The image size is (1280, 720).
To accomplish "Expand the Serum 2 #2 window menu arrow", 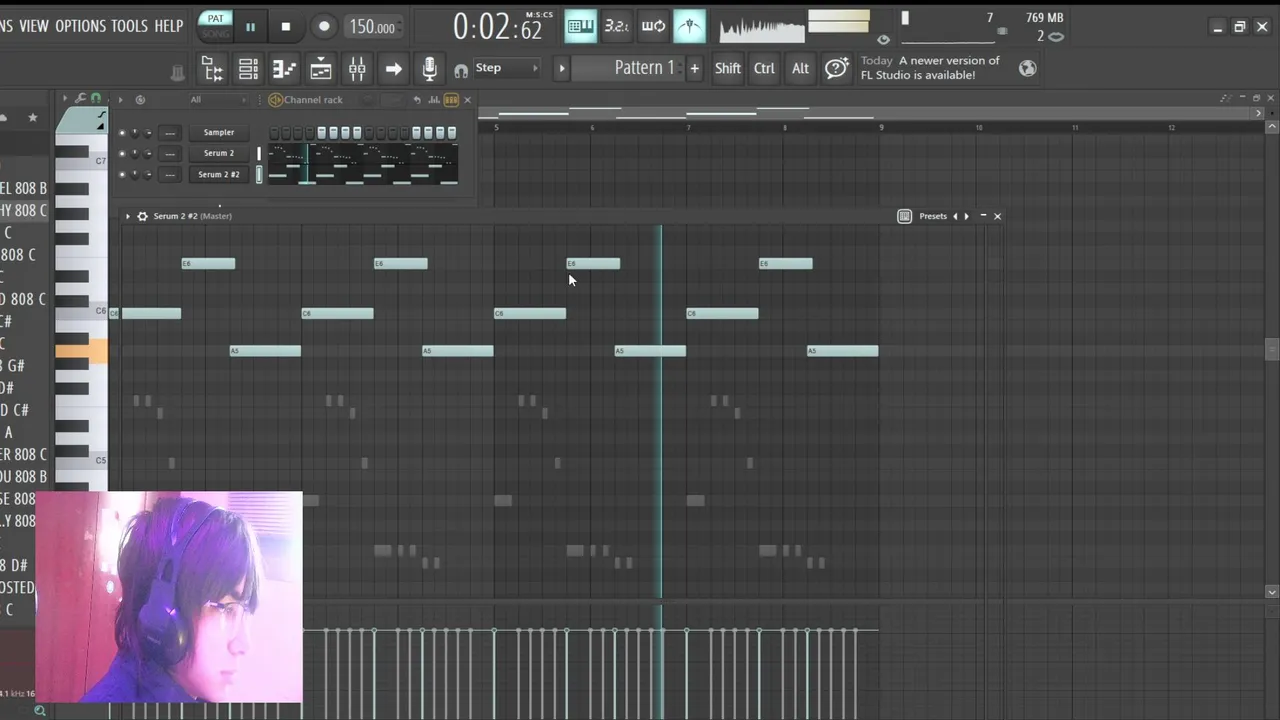I will point(127,216).
